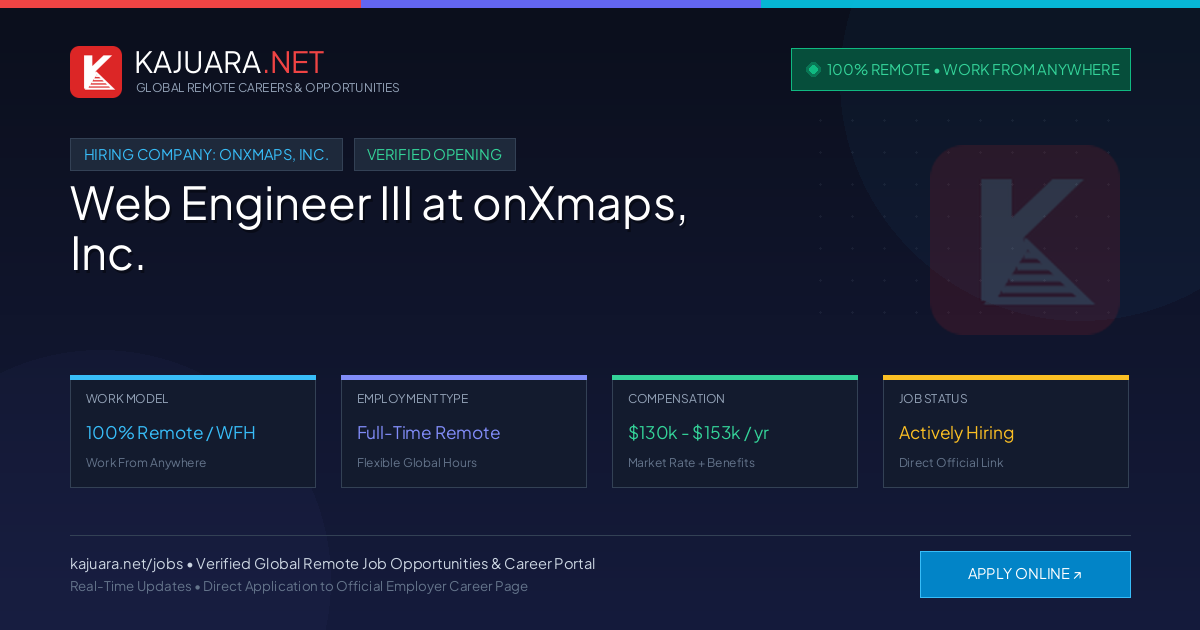Click the Direct Official Link caption
Screen dimensions: 1200x630
tap(951, 463)
